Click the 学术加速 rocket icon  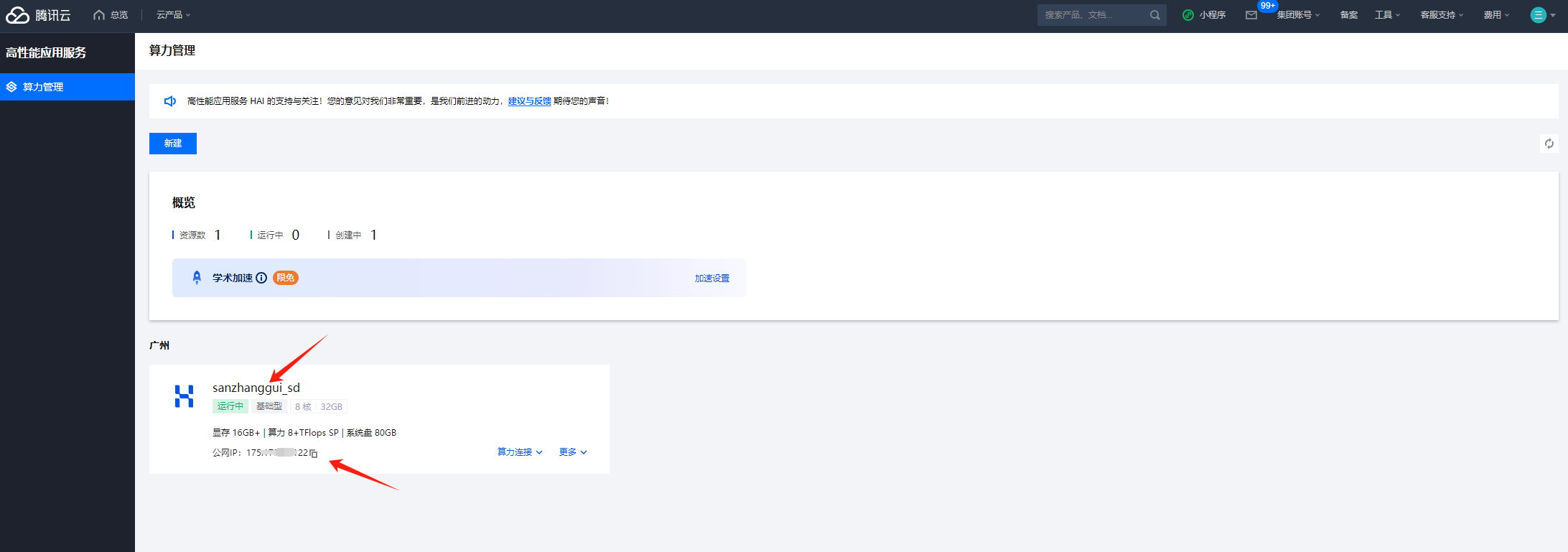pyautogui.click(x=197, y=278)
